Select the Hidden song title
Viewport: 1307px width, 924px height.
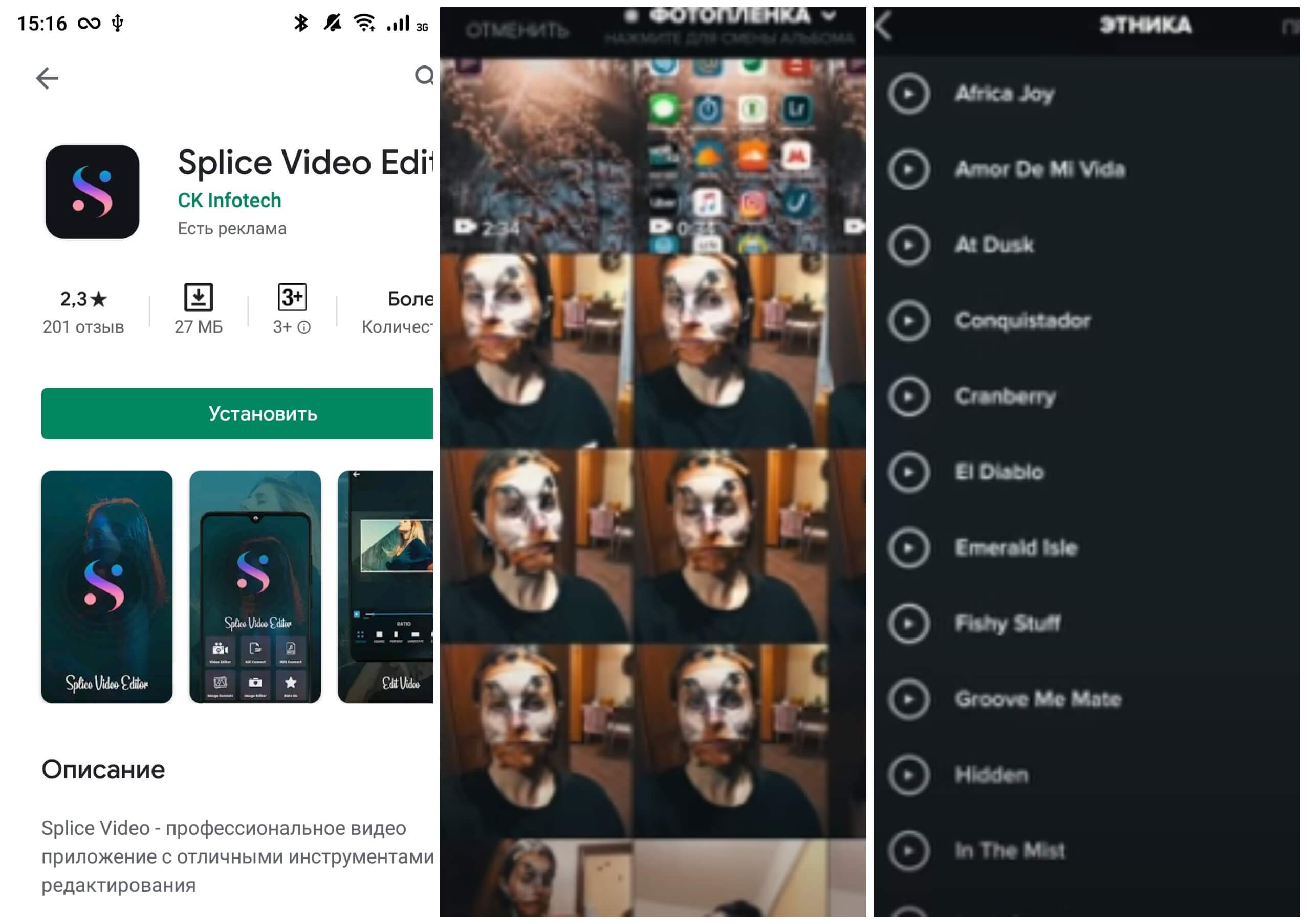point(992,775)
